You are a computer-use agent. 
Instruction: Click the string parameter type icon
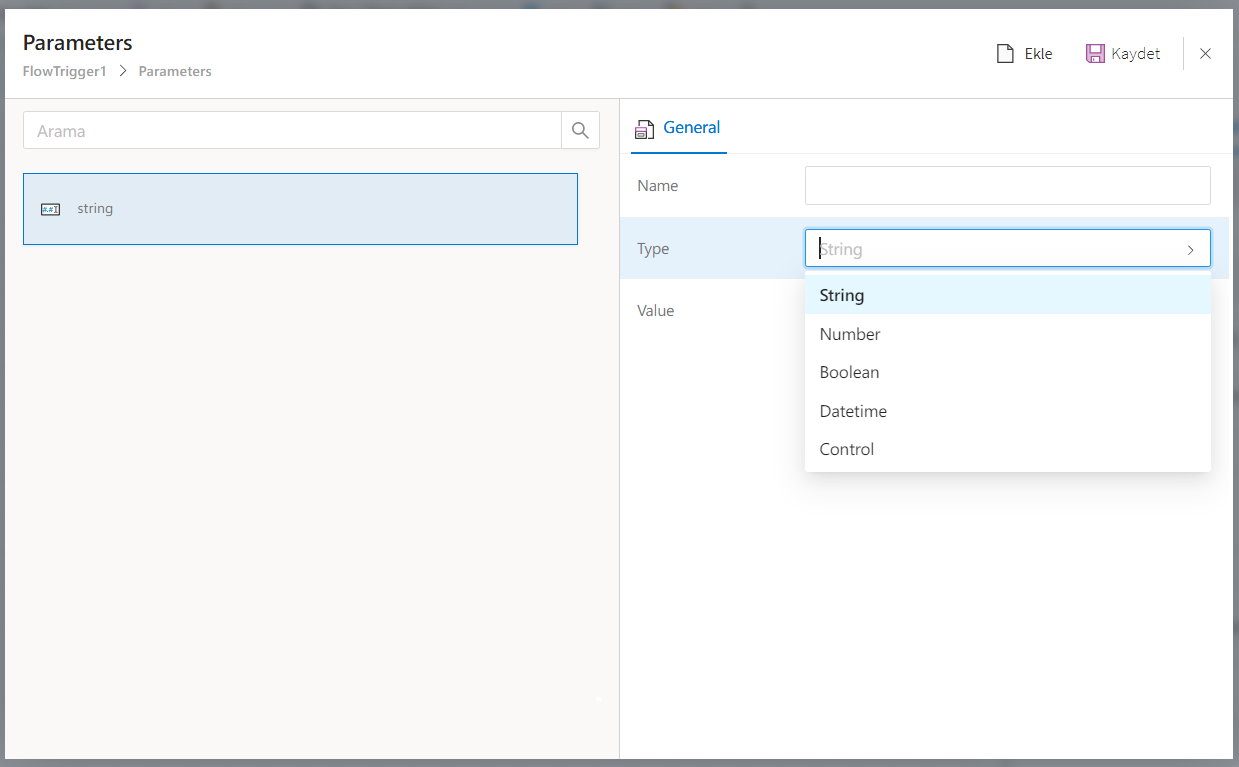(x=51, y=209)
